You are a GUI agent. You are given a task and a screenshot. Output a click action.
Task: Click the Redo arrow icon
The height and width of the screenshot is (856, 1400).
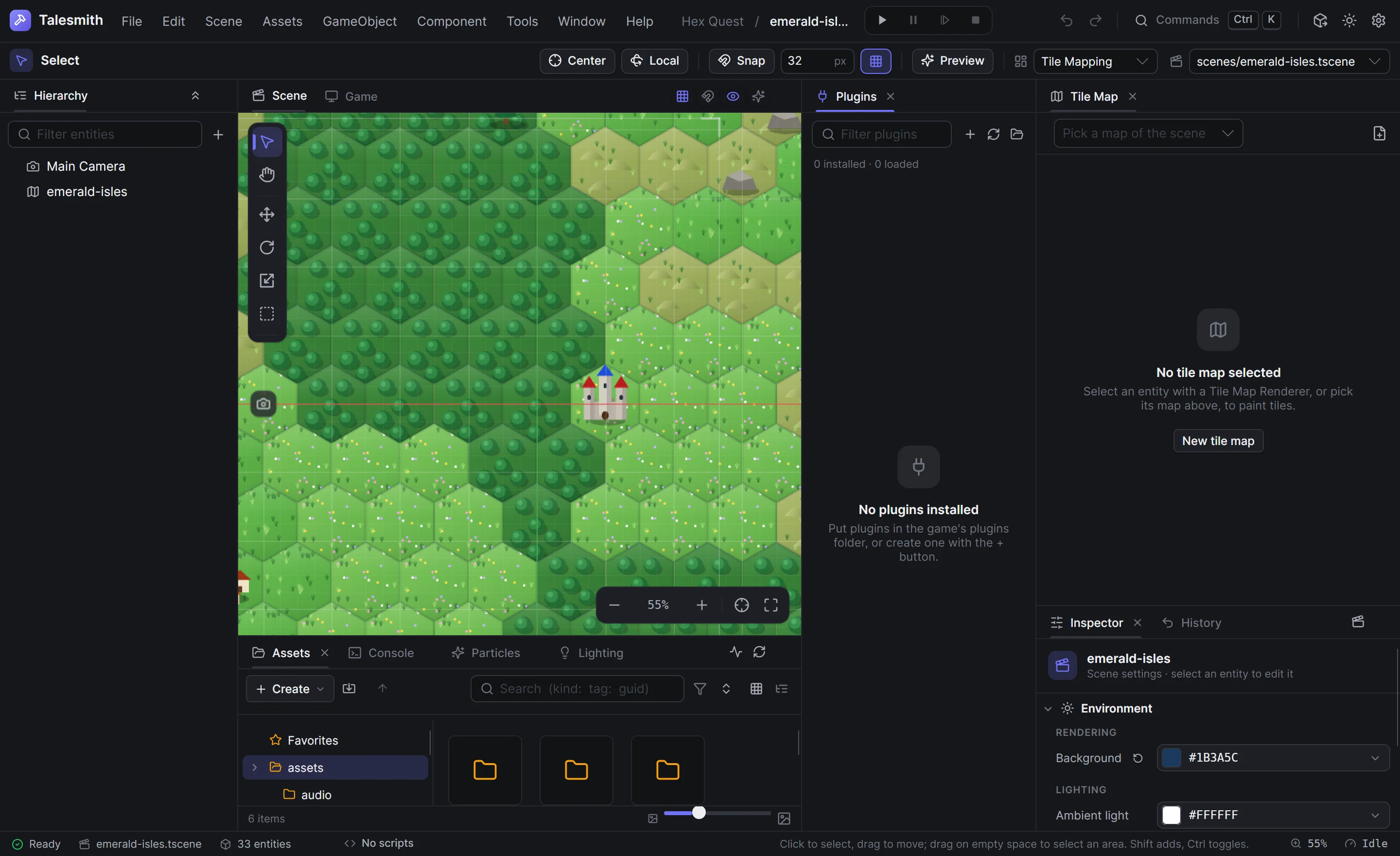pyautogui.click(x=1096, y=21)
